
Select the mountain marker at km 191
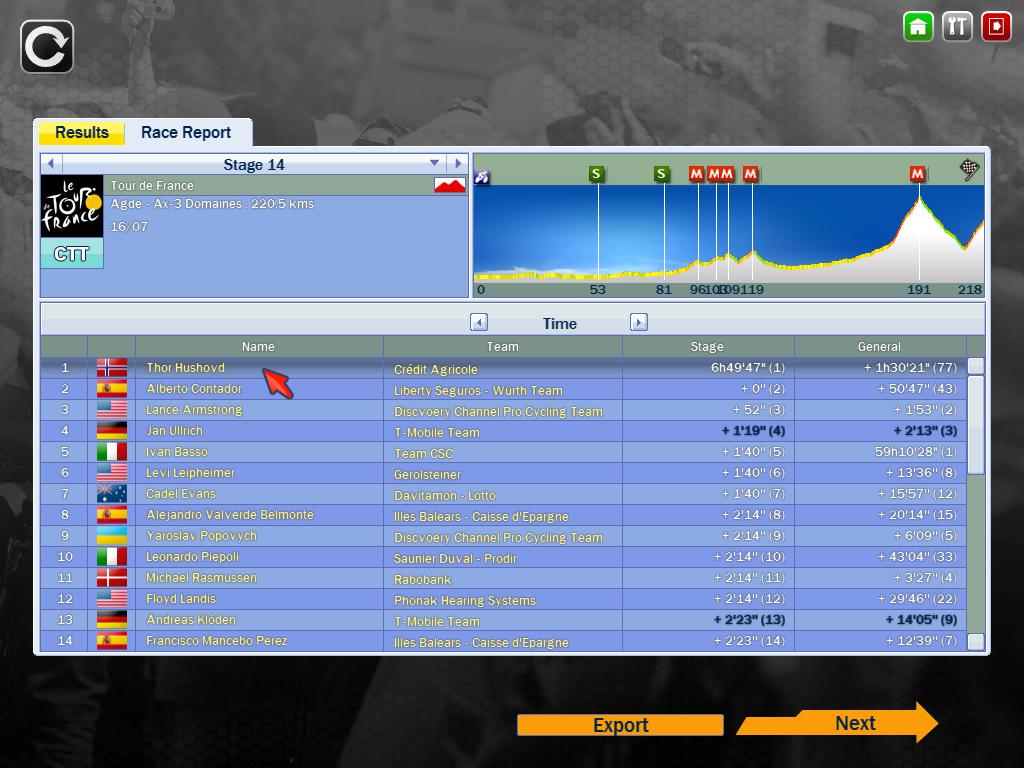coord(918,174)
